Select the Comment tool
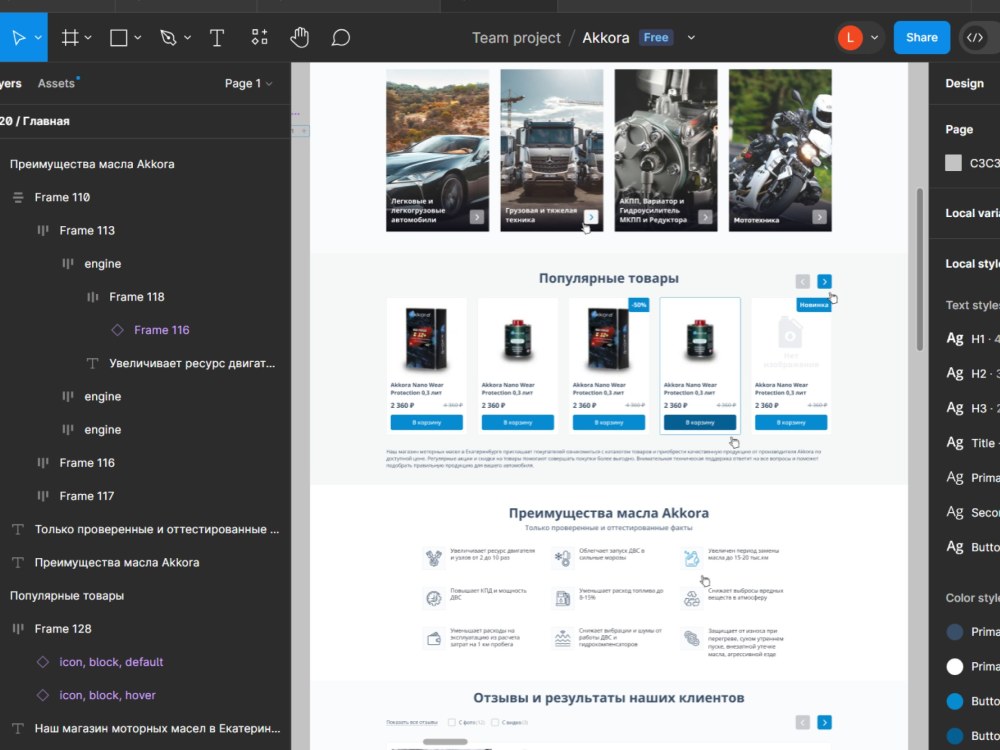Image resolution: width=1000 pixels, height=750 pixels. tap(341, 38)
